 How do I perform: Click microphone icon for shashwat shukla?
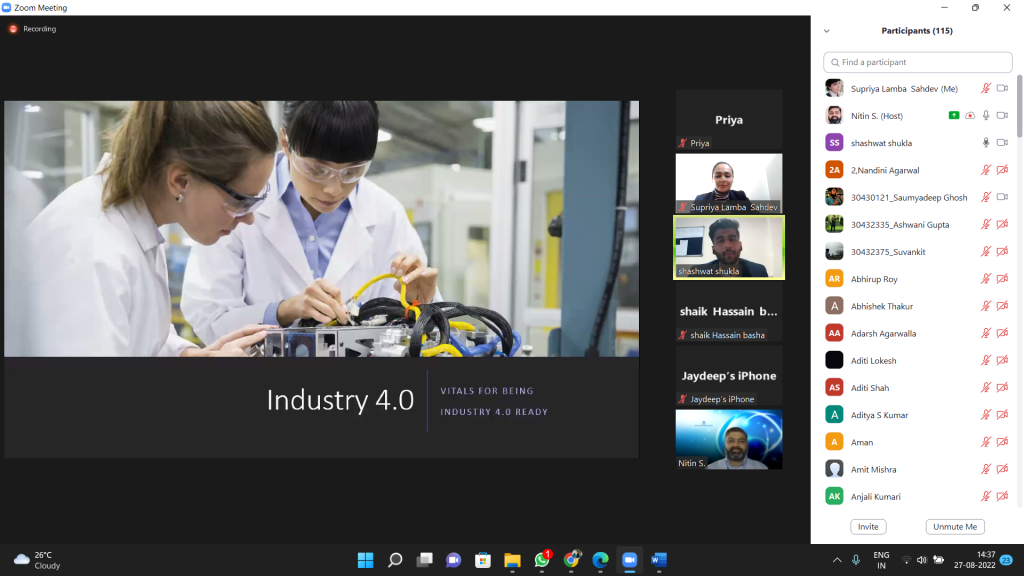(x=985, y=143)
